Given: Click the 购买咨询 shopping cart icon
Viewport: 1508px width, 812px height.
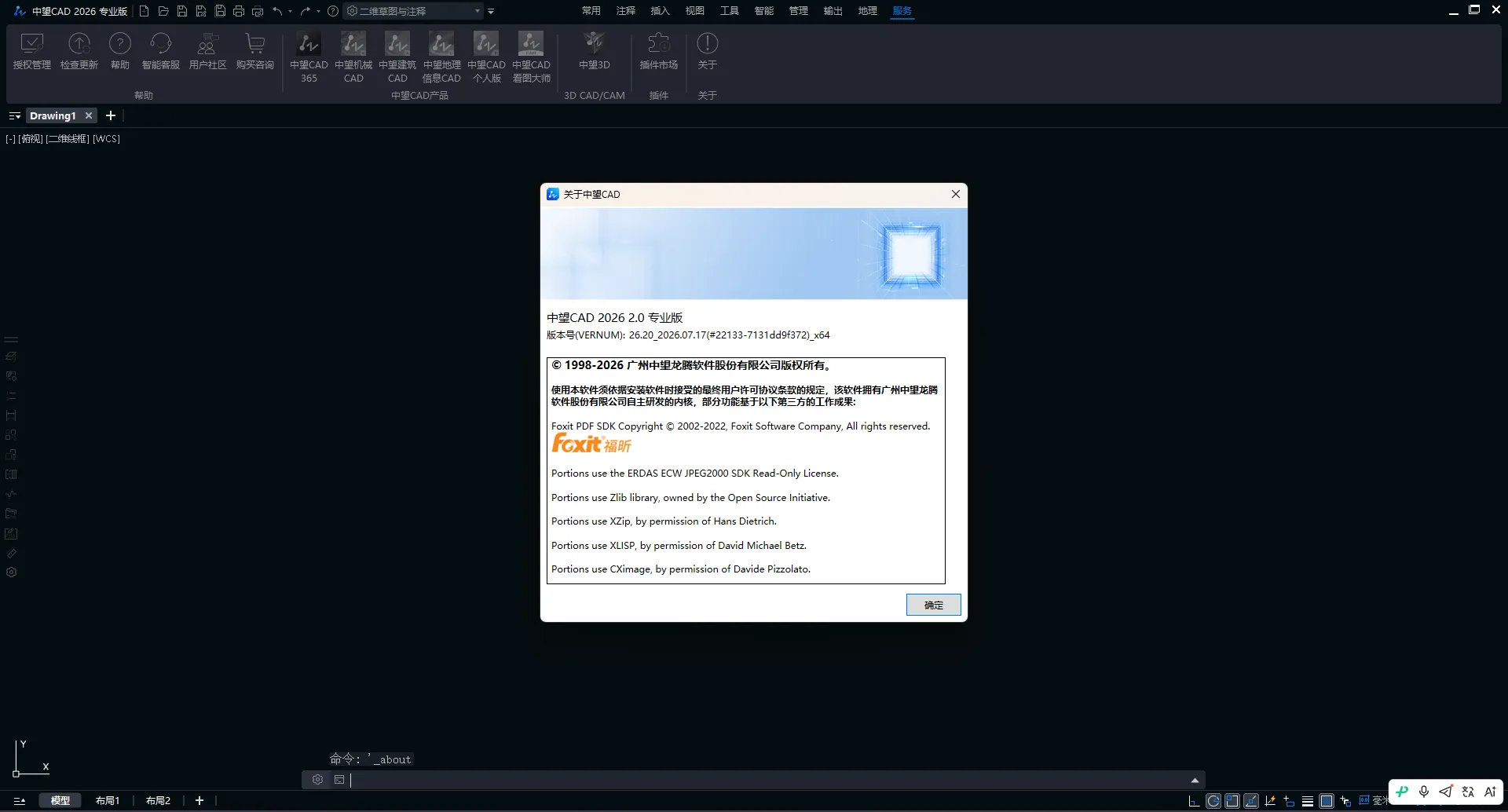Looking at the screenshot, I should [x=255, y=52].
